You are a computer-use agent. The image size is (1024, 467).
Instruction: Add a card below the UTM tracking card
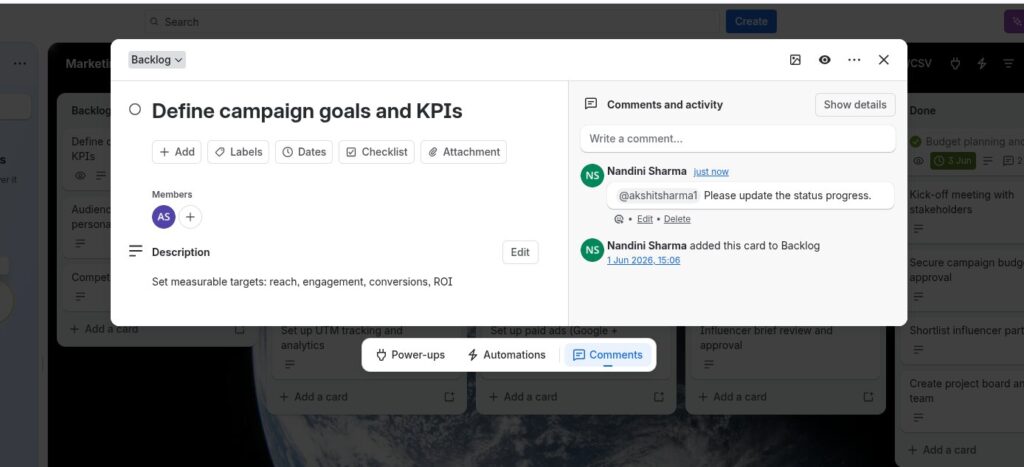tap(313, 396)
